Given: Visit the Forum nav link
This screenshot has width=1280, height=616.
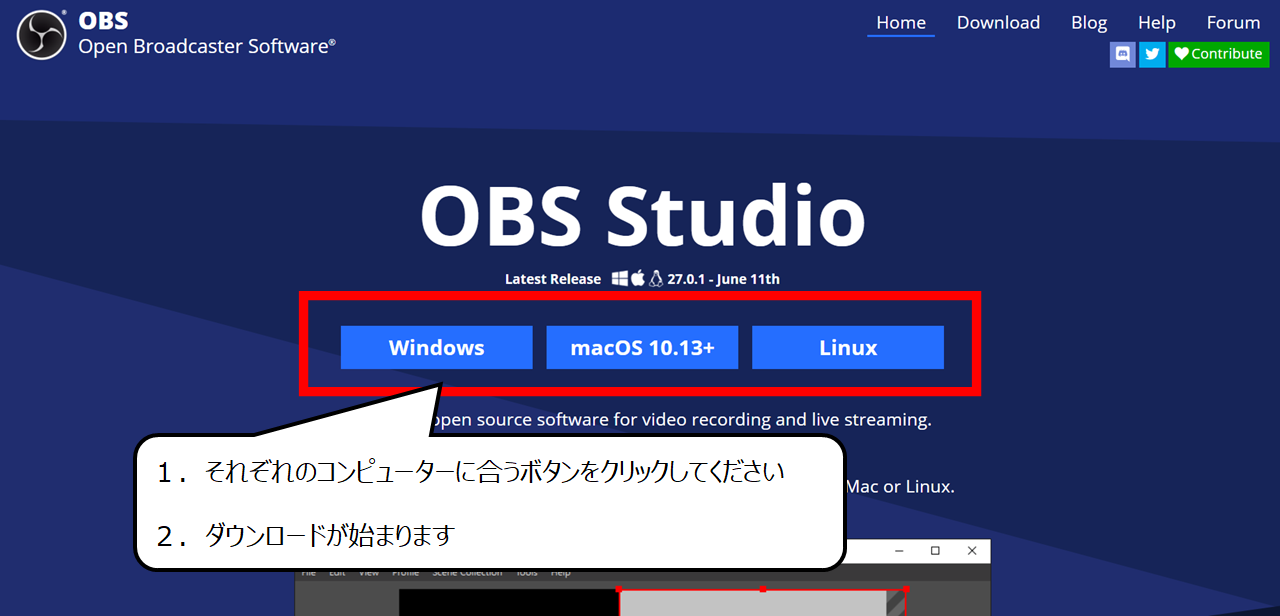Looking at the screenshot, I should tap(1233, 23).
